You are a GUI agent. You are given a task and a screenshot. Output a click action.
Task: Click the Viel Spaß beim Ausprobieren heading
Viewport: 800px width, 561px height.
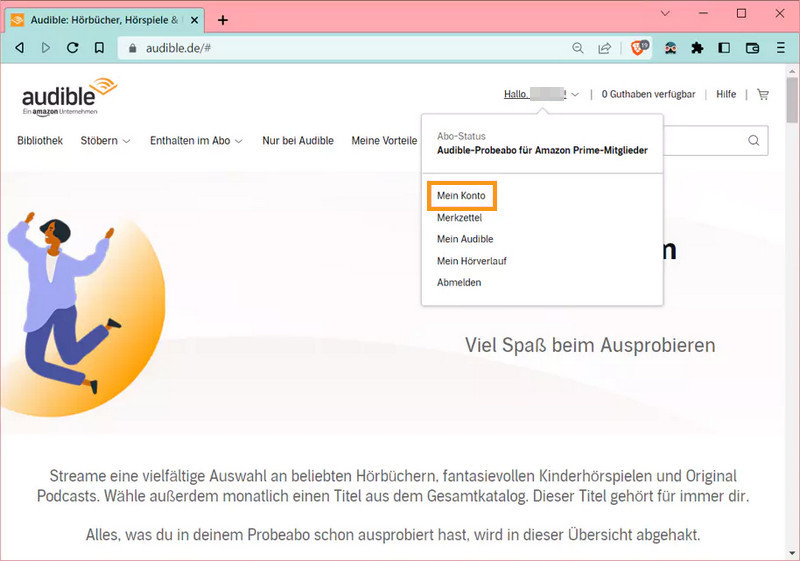pos(590,345)
